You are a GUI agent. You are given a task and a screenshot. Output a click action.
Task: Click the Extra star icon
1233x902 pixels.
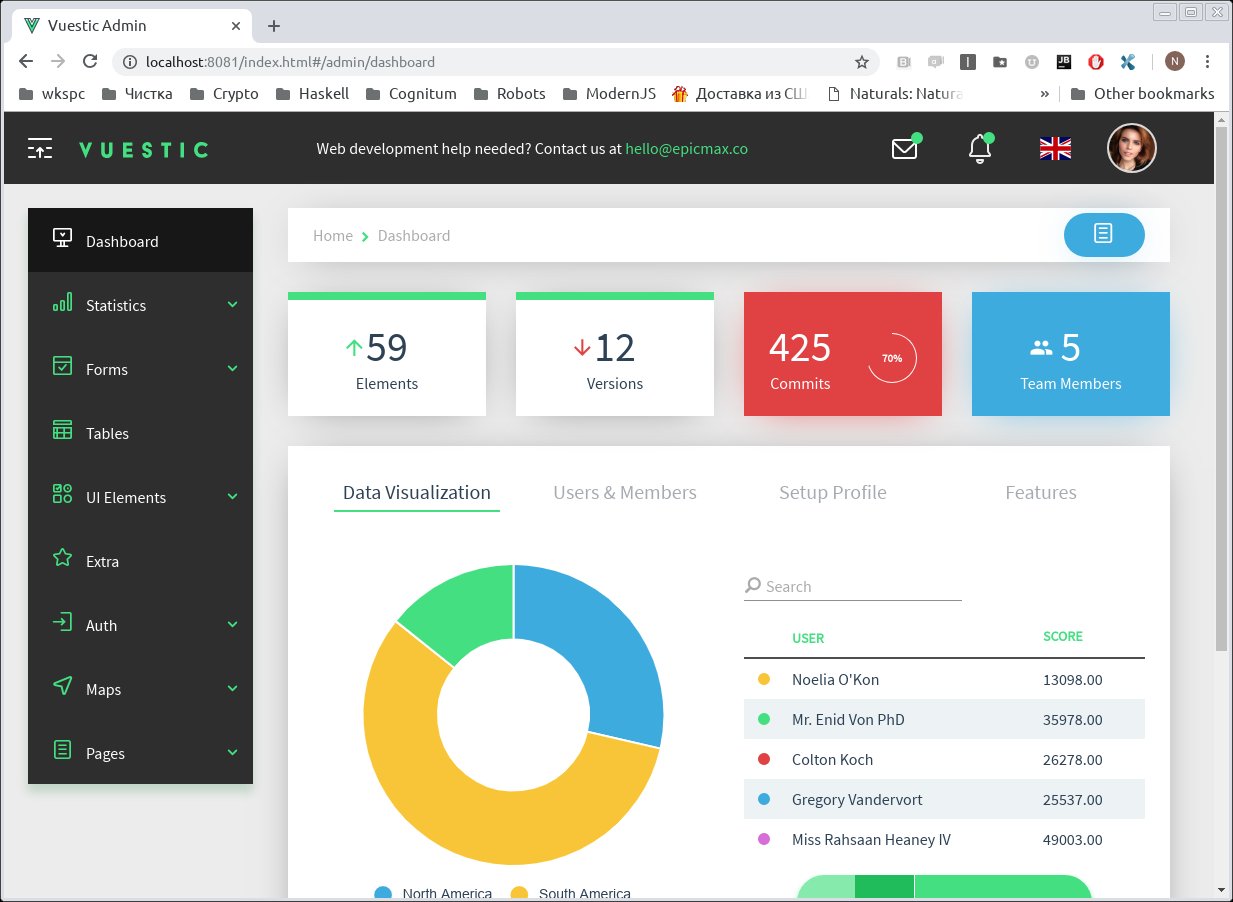[62, 559]
